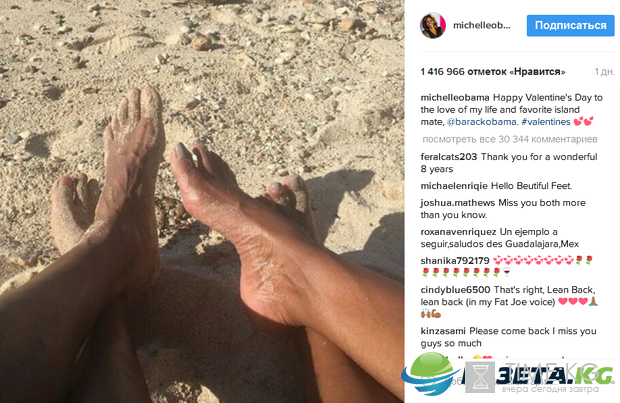Open commenter joshua.mathews's profile

click(x=457, y=203)
